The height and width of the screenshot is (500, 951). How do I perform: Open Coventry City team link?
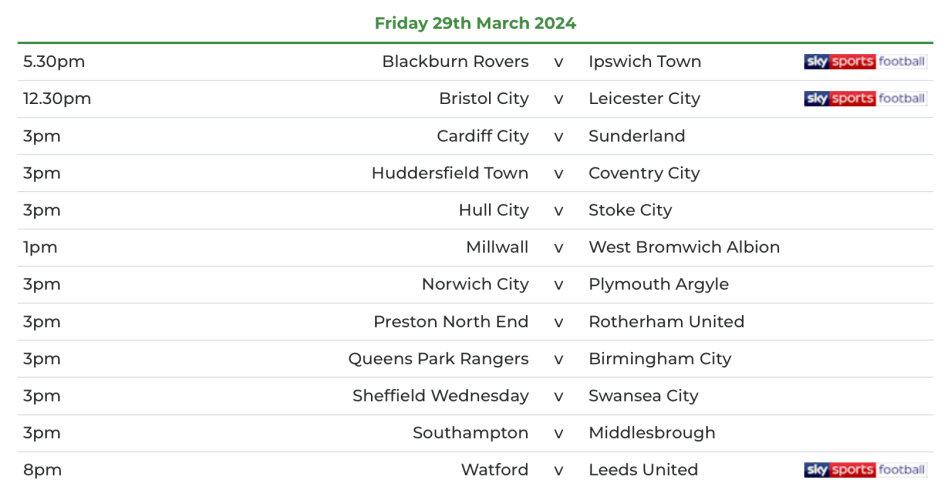644,173
